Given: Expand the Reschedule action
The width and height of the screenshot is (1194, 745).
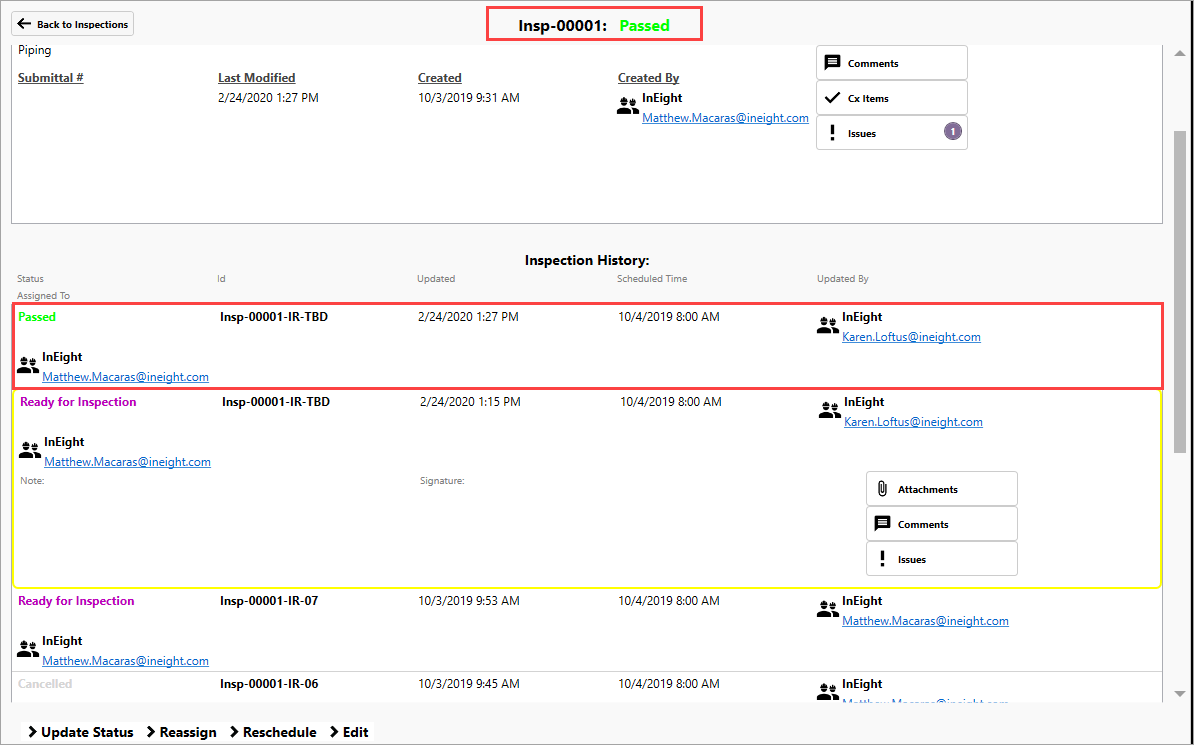Looking at the screenshot, I should [273, 732].
